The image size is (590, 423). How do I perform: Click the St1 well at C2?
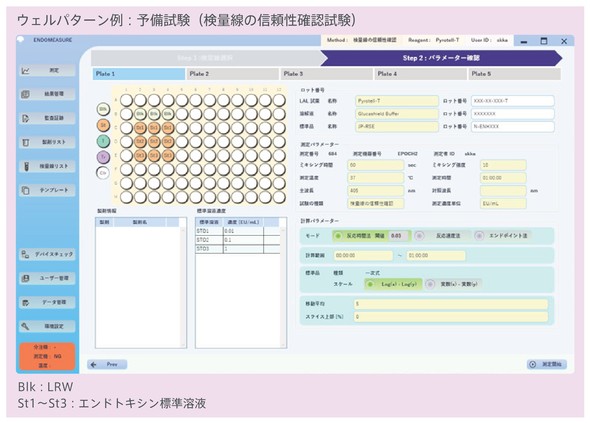pyautogui.click(x=140, y=128)
